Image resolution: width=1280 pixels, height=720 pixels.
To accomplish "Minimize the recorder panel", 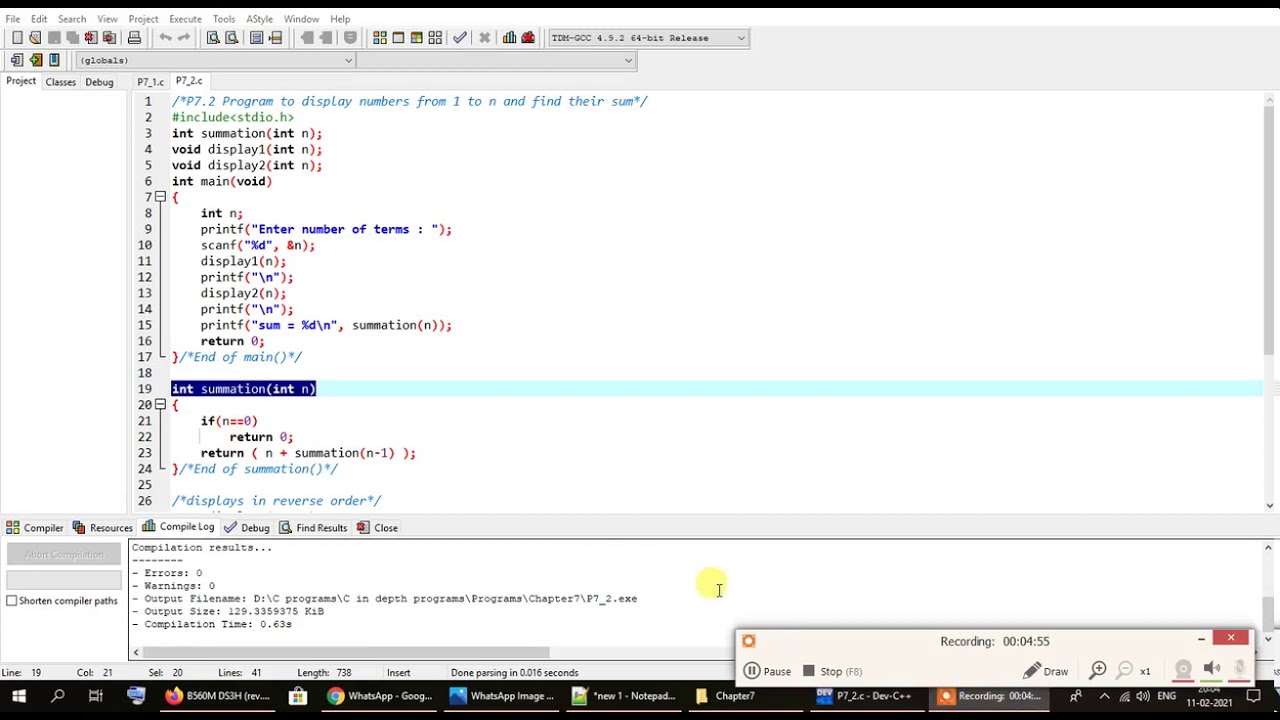I will click(1201, 639).
